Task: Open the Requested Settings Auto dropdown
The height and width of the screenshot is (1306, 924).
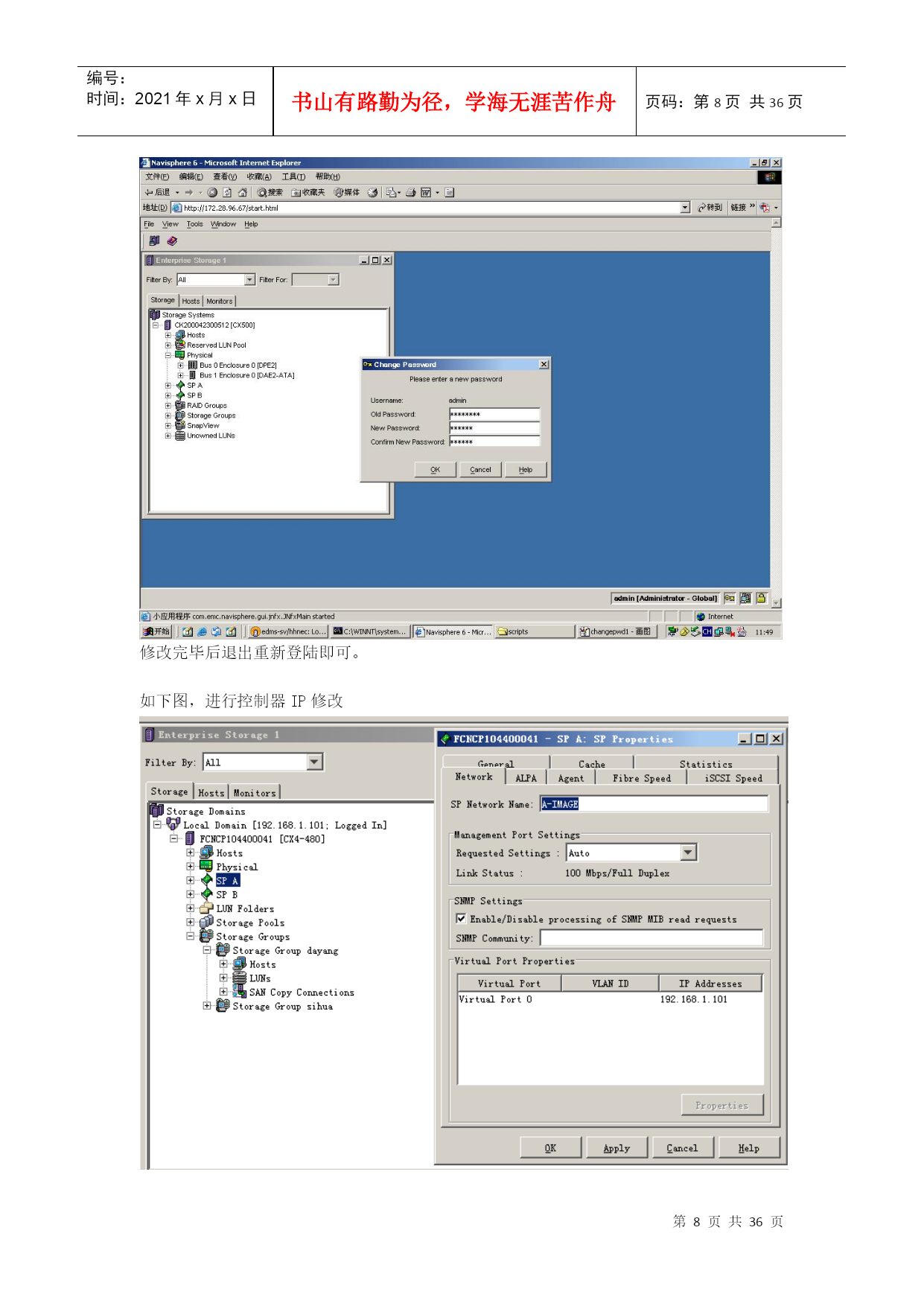Action: tap(689, 853)
